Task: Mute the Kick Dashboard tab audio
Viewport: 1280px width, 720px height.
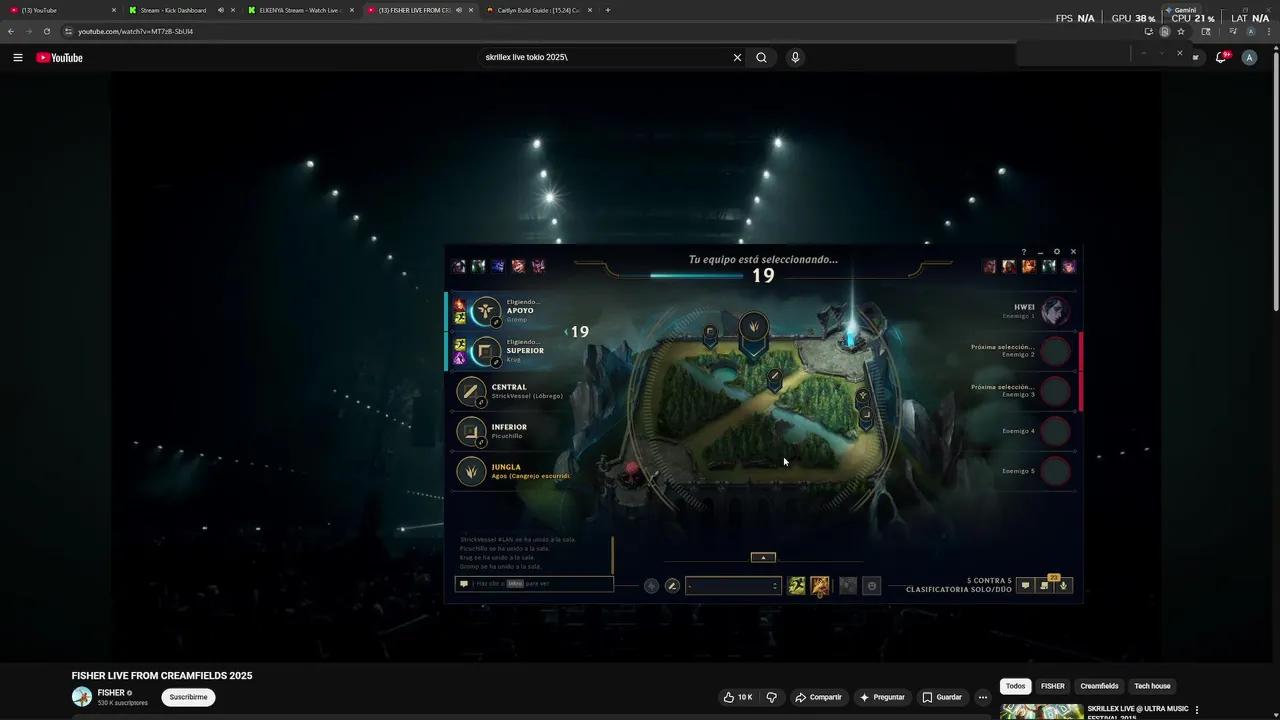Action: click(220, 10)
